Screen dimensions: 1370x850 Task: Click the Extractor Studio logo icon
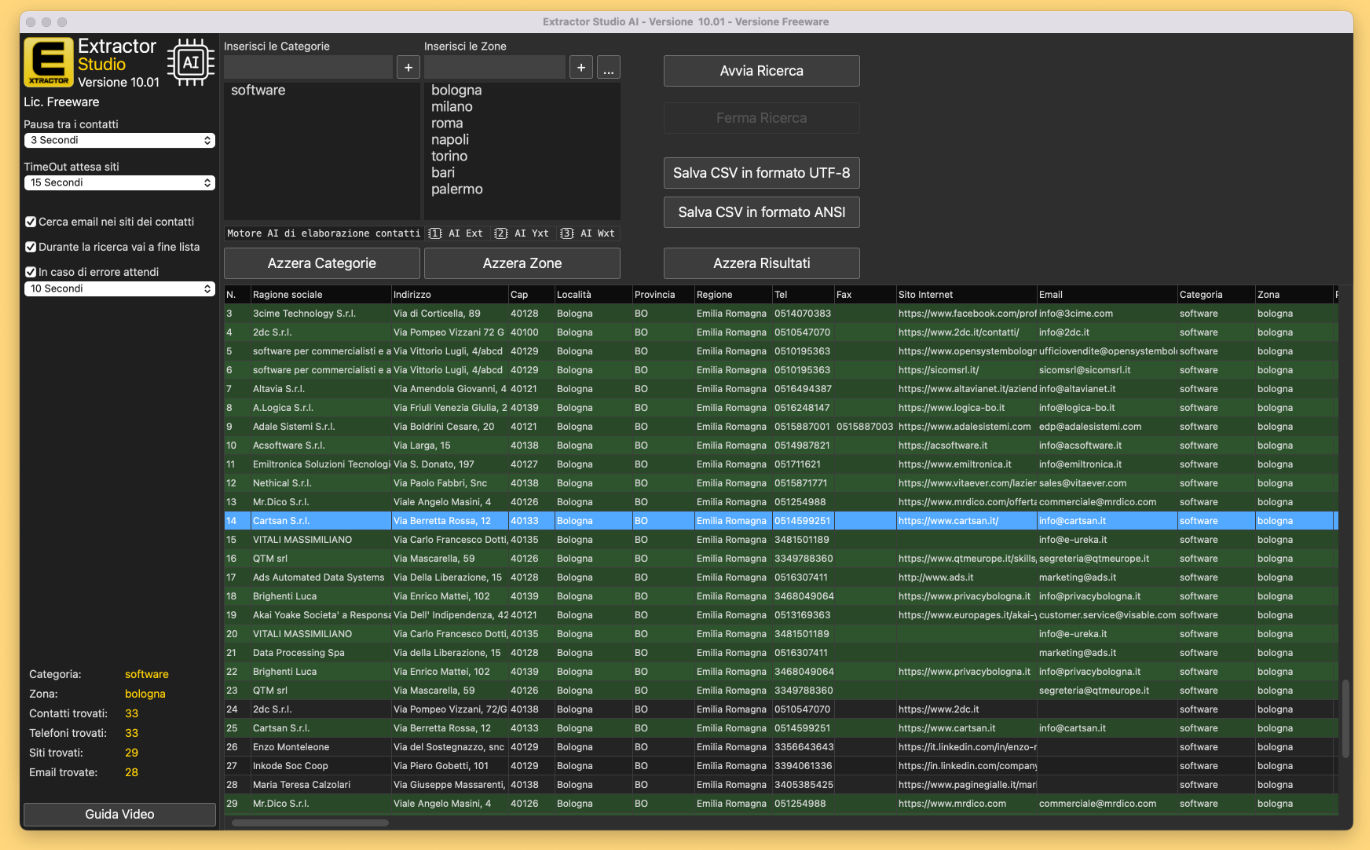point(48,62)
